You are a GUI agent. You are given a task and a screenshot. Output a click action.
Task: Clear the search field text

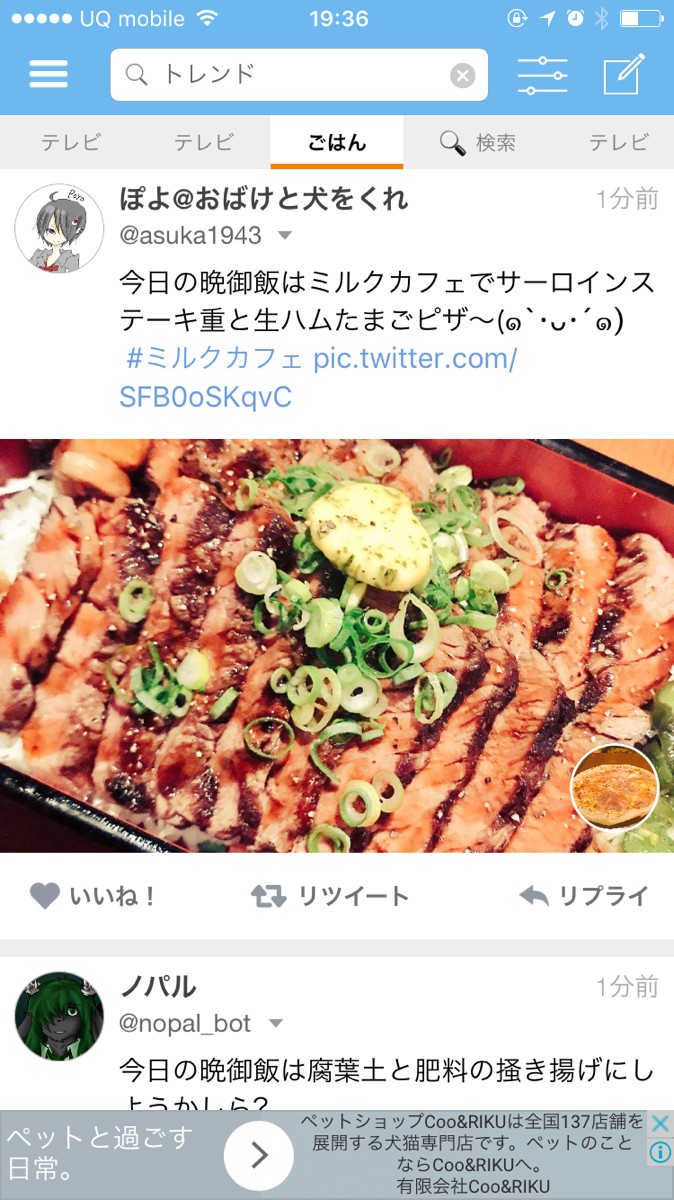(x=462, y=75)
